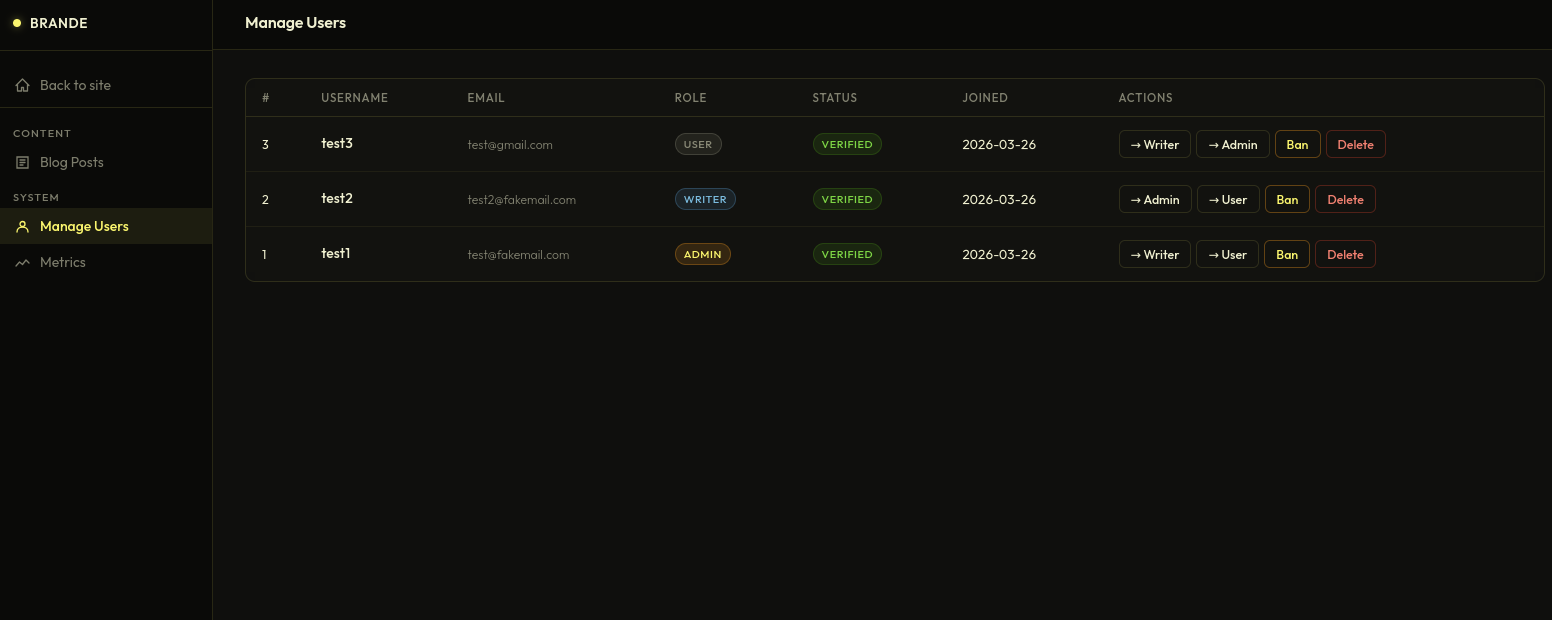Click the Manage Users person icon
The image size is (1552, 620).
(x=22, y=227)
